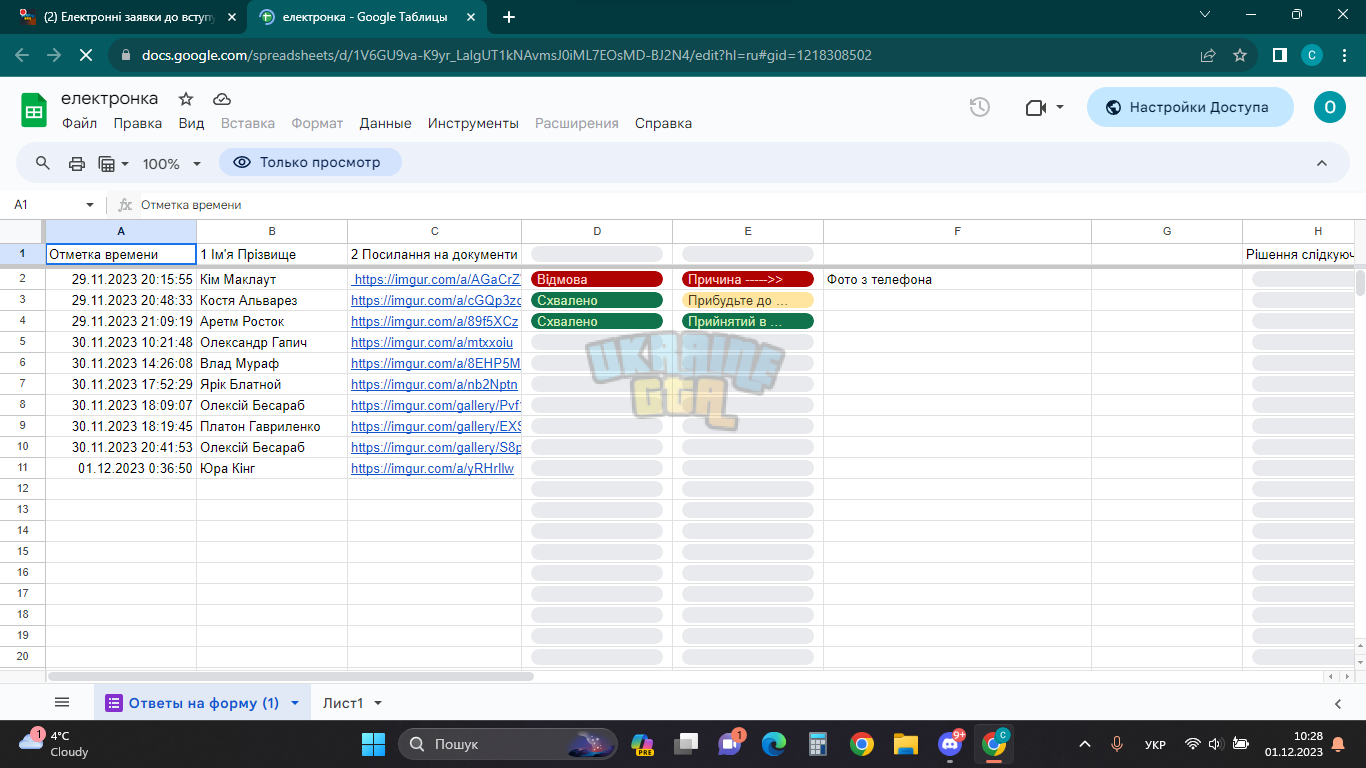This screenshot has height=768, width=1366.
Task: Expand the side panel arrow at bottom right
Action: [x=1338, y=704]
